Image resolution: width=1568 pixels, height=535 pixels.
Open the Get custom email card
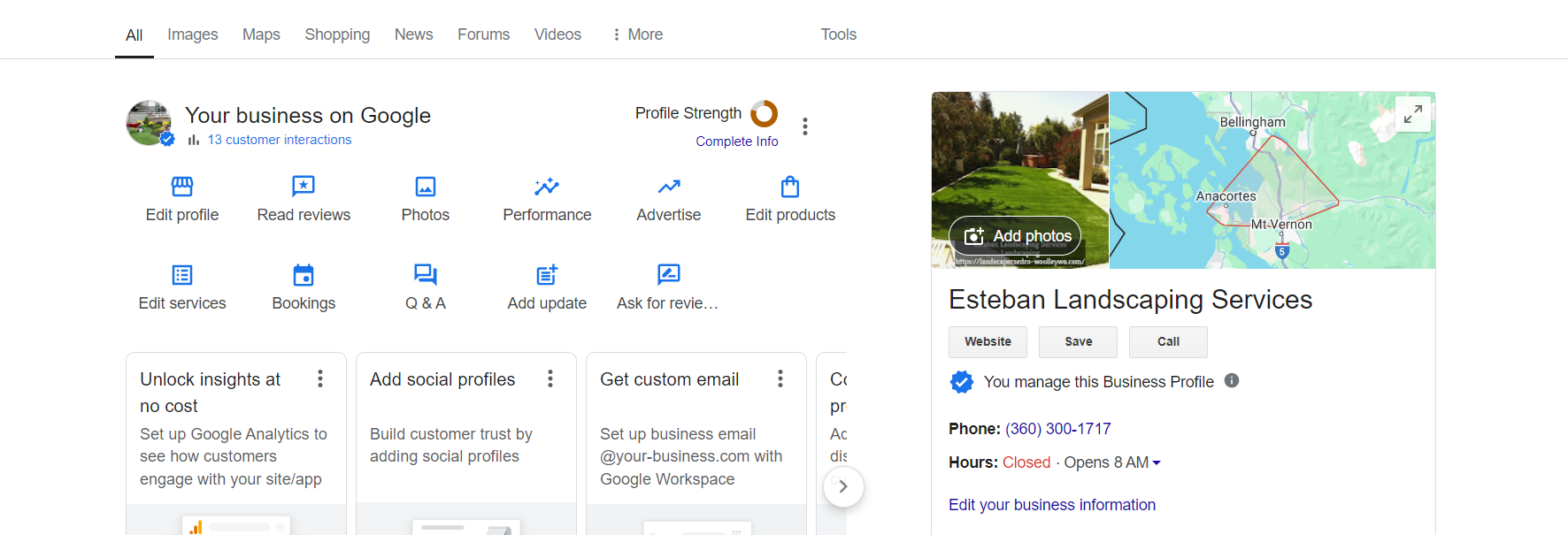point(696,444)
